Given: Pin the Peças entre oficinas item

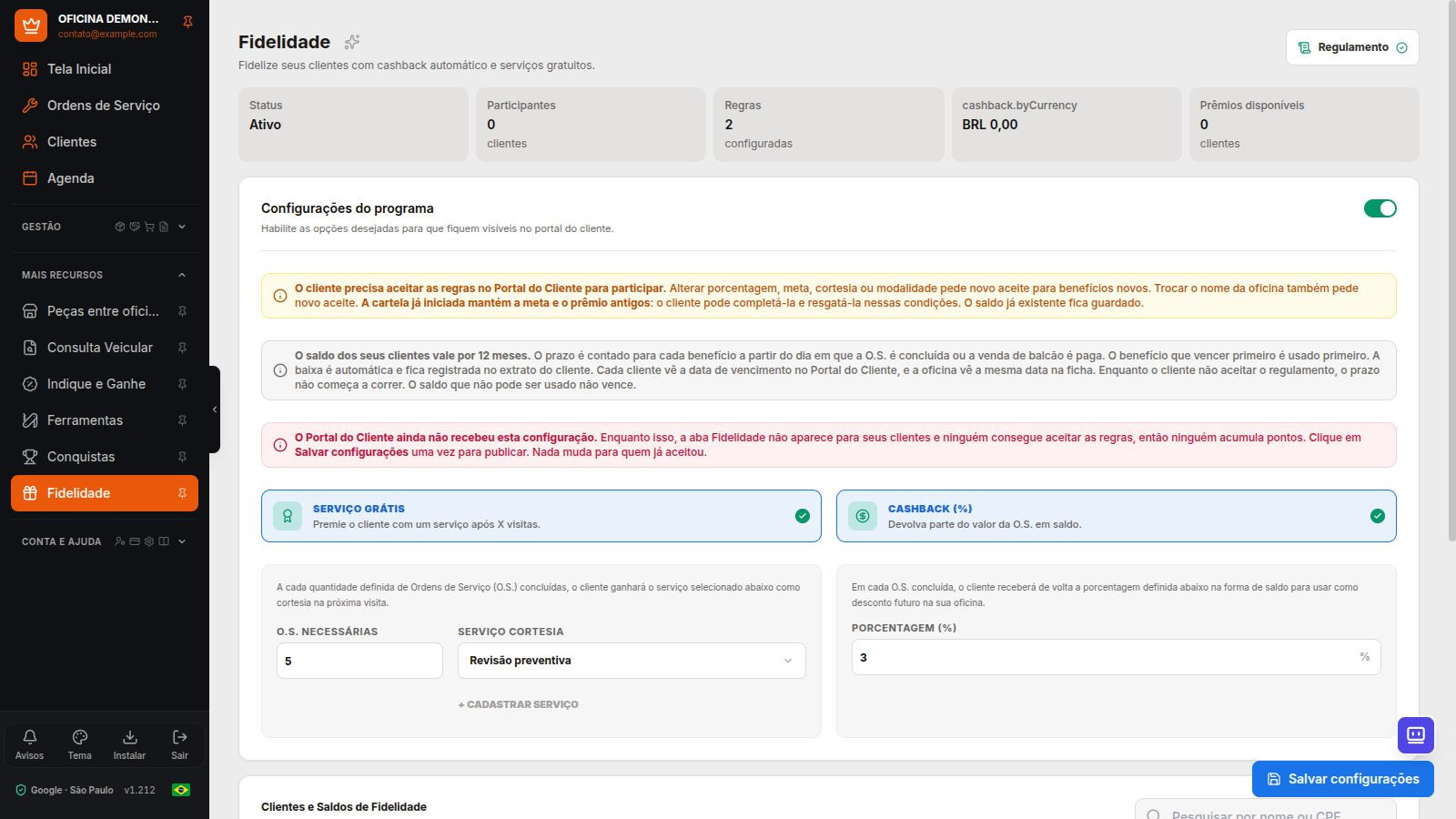Looking at the screenshot, I should [x=182, y=311].
